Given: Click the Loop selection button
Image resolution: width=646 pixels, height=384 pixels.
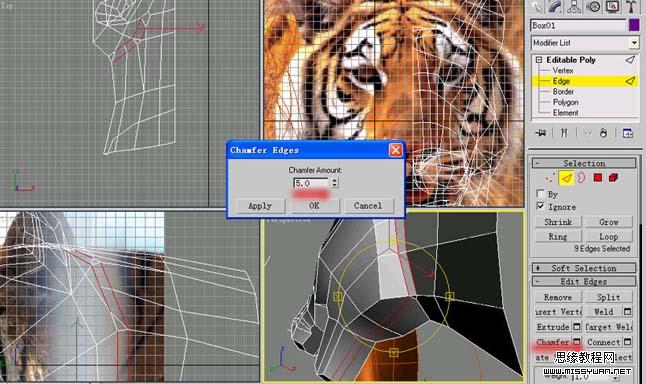Looking at the screenshot, I should (x=609, y=237).
